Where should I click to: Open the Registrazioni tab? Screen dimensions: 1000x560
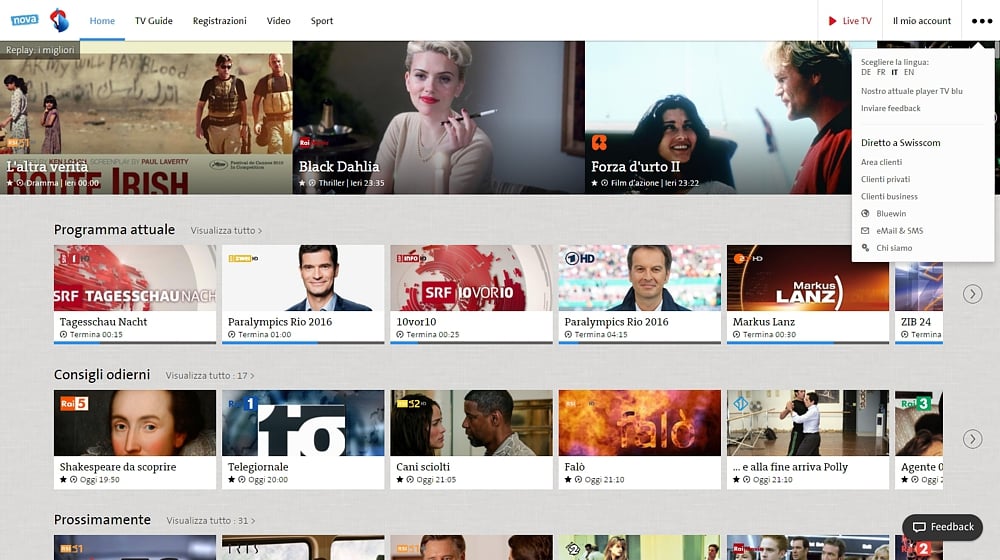219,20
